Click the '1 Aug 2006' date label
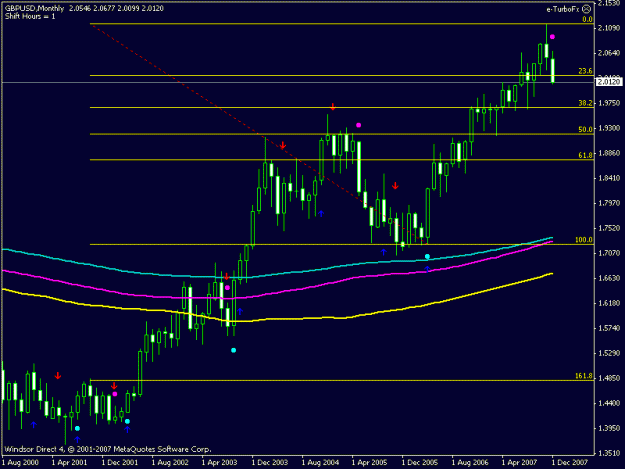This screenshot has height=469, width=625. (470, 463)
